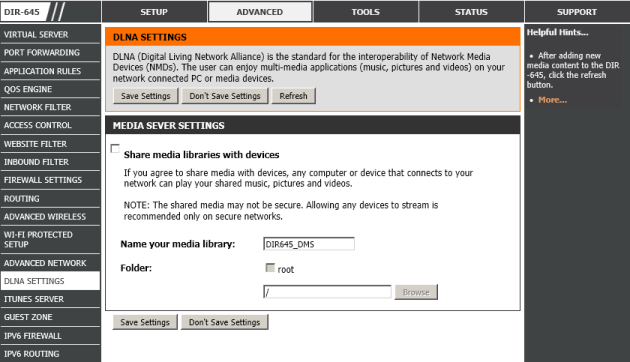The image size is (630, 362).
Task: Open Firewall Settings page
Action: point(50,180)
